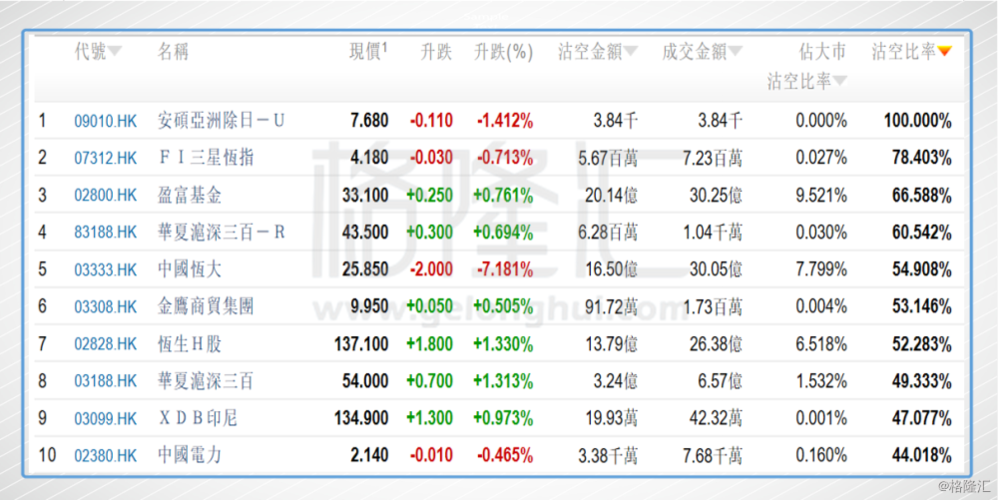
Task: Click price 25.850 cell
Action: 365,270
